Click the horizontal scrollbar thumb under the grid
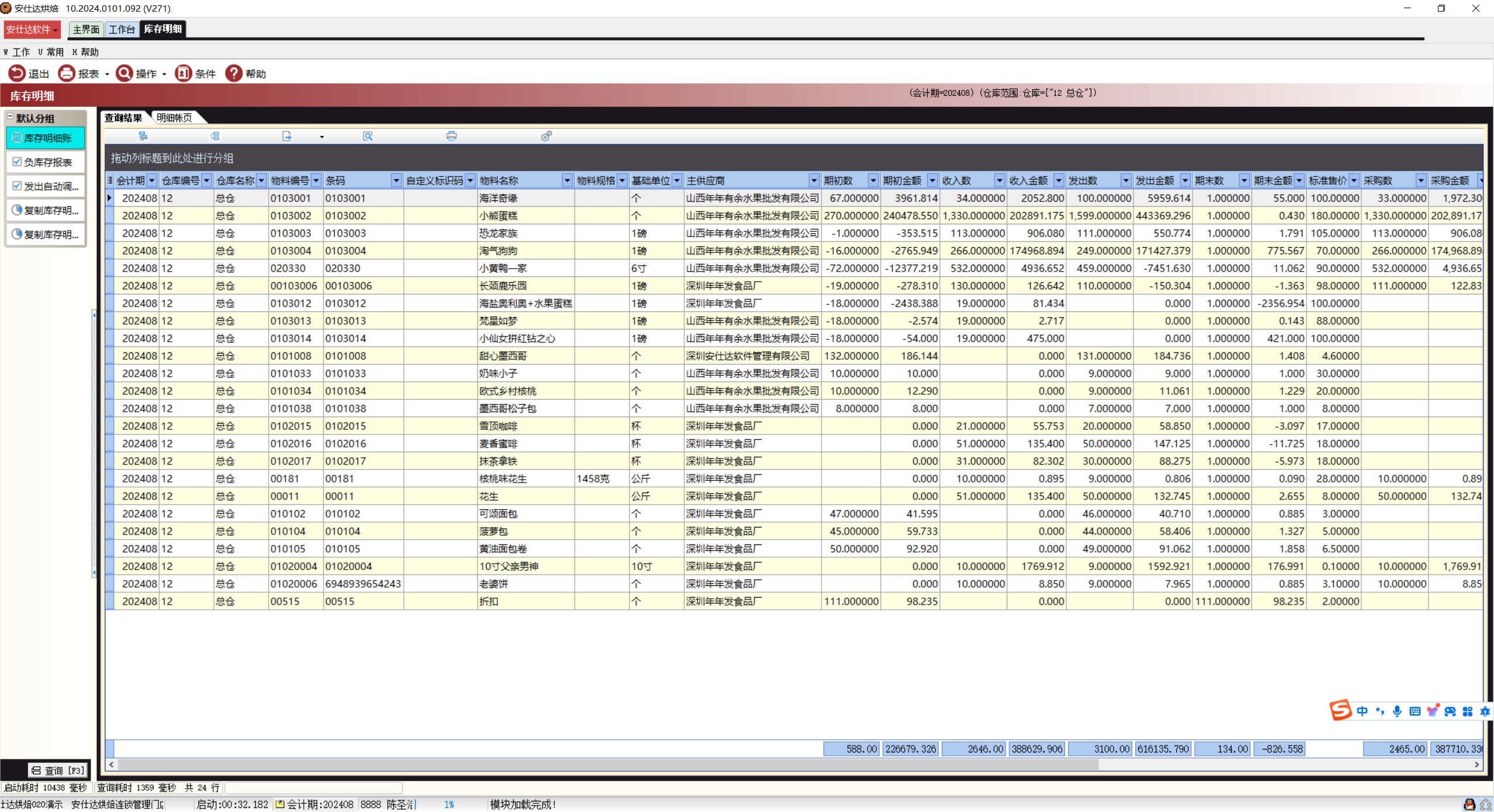The image size is (1494, 812). 608,764
